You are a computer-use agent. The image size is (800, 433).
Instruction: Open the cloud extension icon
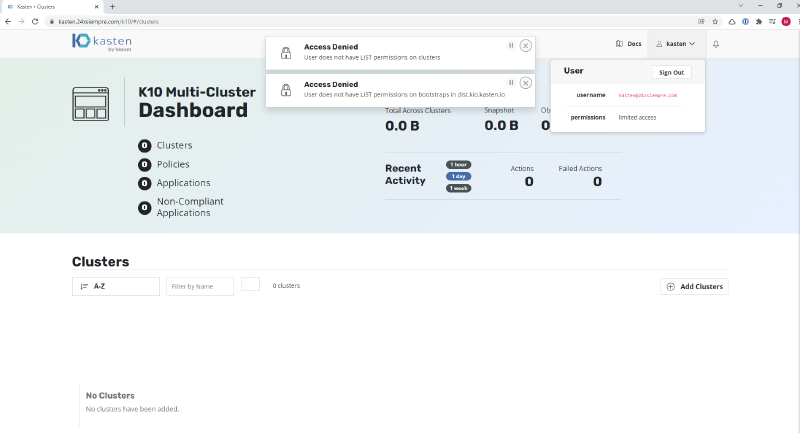(732, 21)
